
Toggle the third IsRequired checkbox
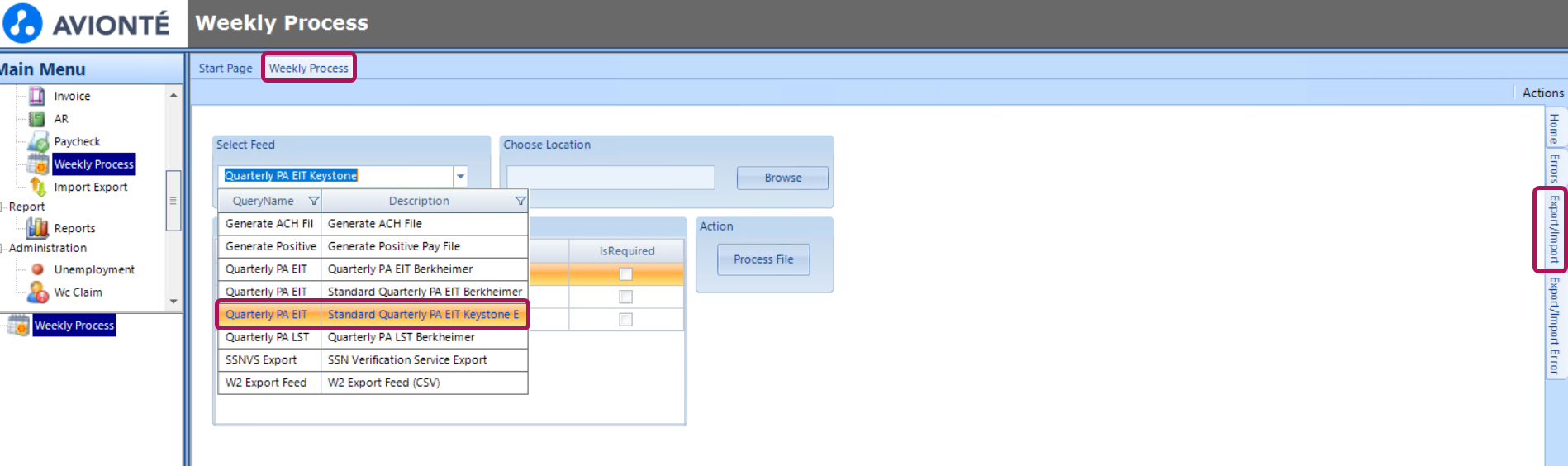(625, 320)
